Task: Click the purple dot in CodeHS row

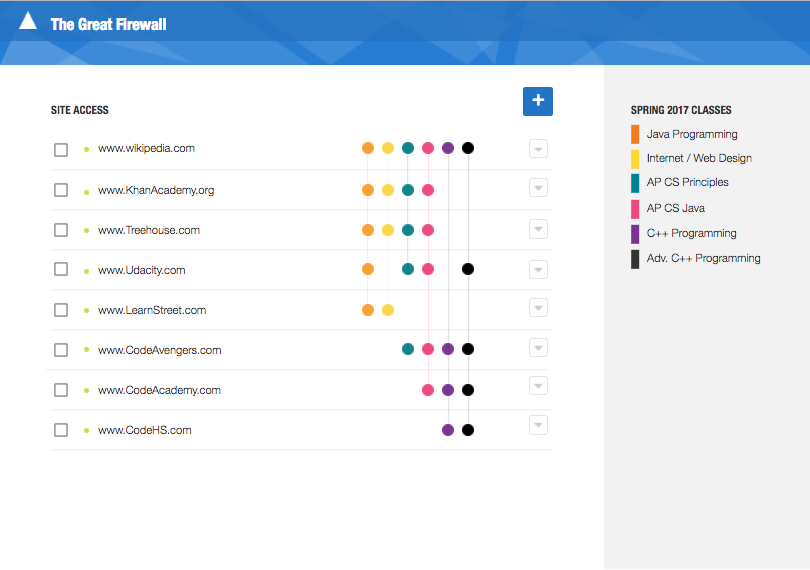Action: (448, 430)
